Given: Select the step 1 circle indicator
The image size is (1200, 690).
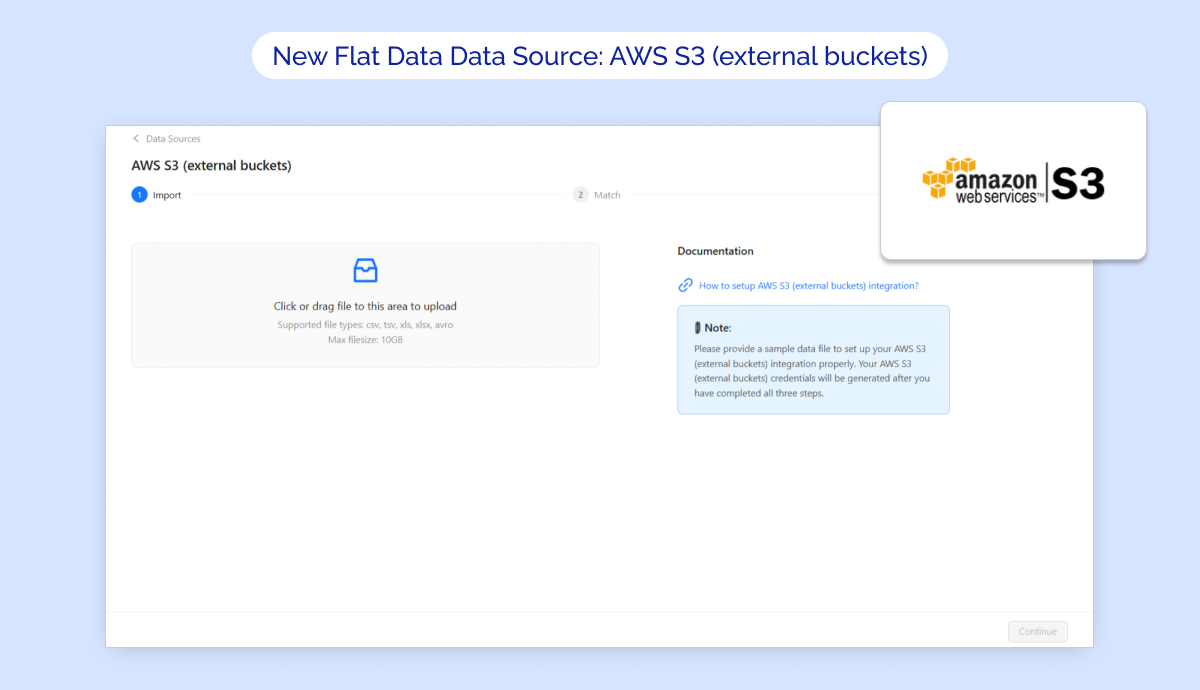Looking at the screenshot, I should (139, 195).
